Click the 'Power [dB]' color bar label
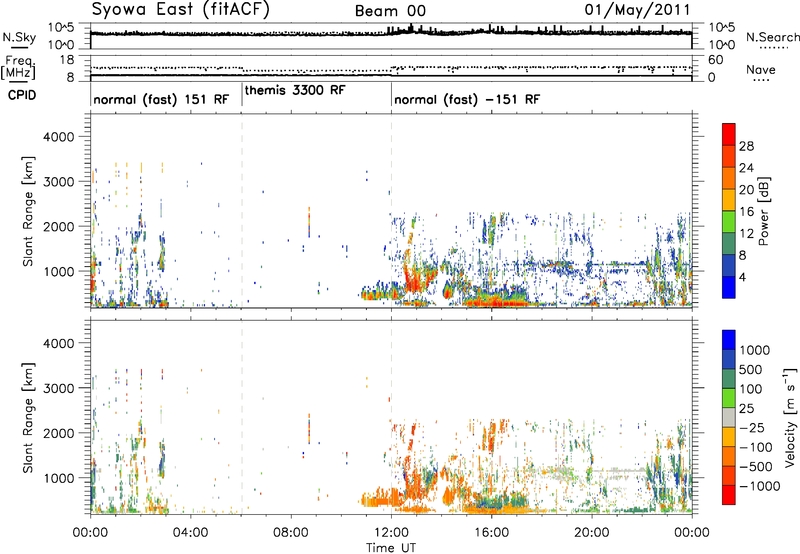Screen dimensions: 800x554 (763, 211)
